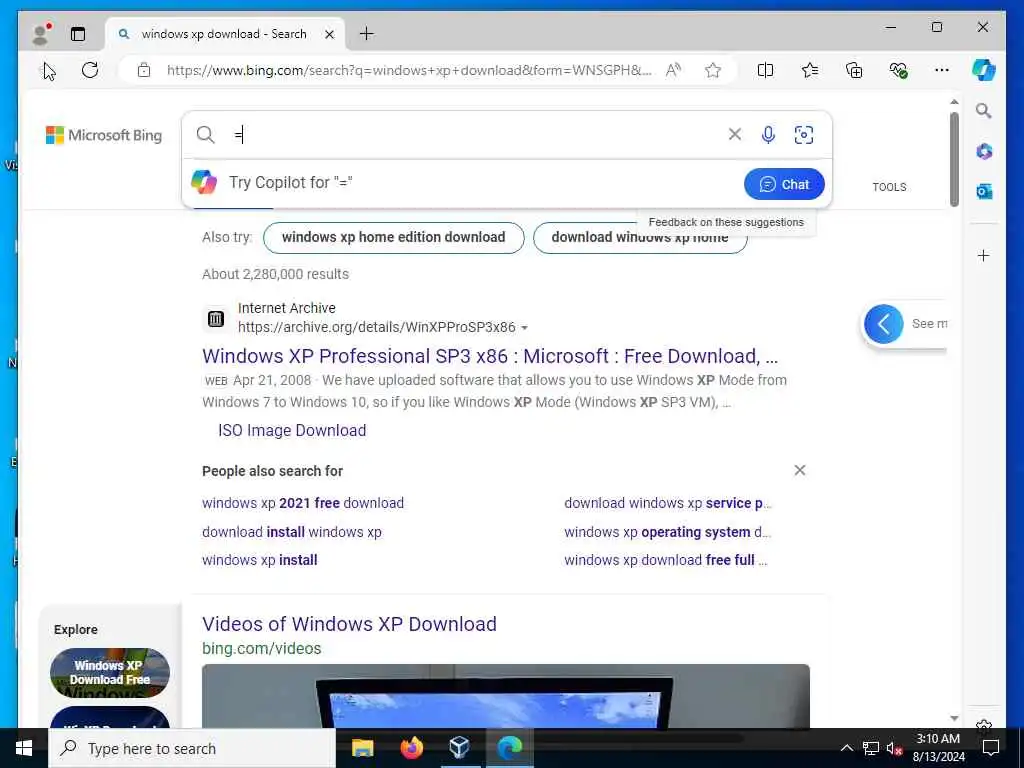
Task: Play the Windows XP video thumbnail
Action: pyautogui.click(x=505, y=696)
